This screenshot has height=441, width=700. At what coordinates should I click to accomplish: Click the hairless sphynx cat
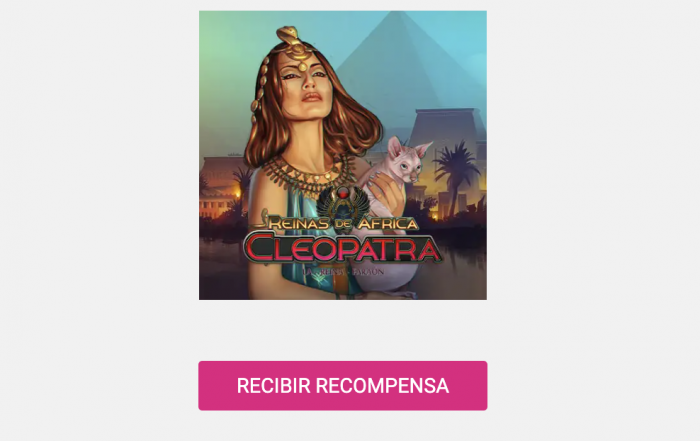395,179
